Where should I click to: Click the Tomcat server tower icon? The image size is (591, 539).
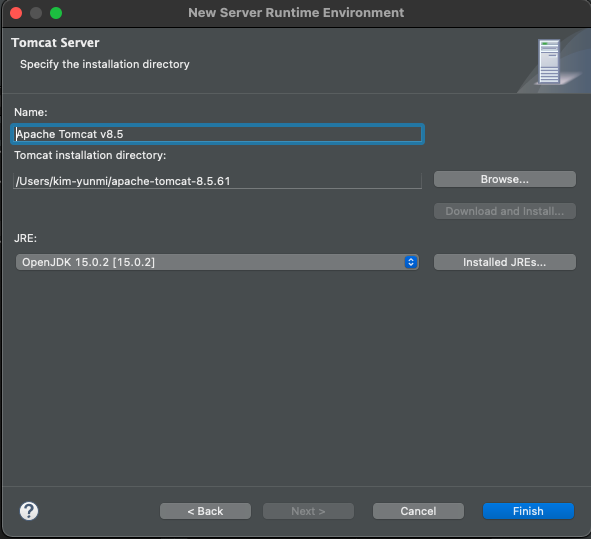(x=549, y=62)
